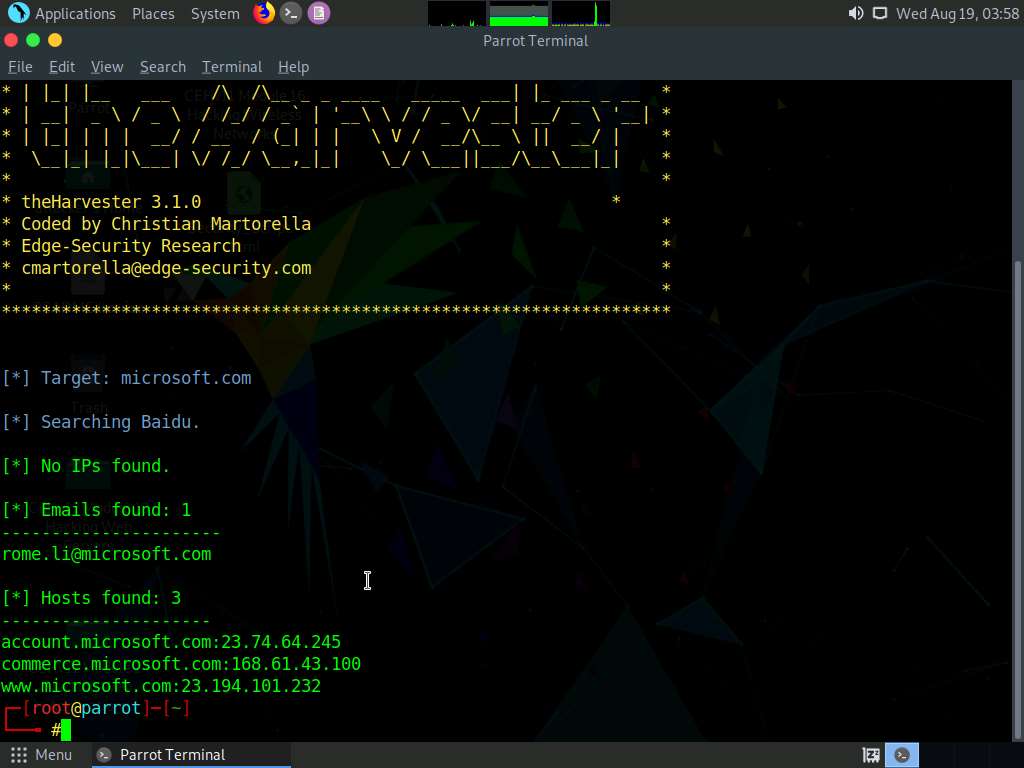Viewport: 1024px width, 768px height.
Task: Launch terminal from top panel icon
Action: [x=291, y=13]
